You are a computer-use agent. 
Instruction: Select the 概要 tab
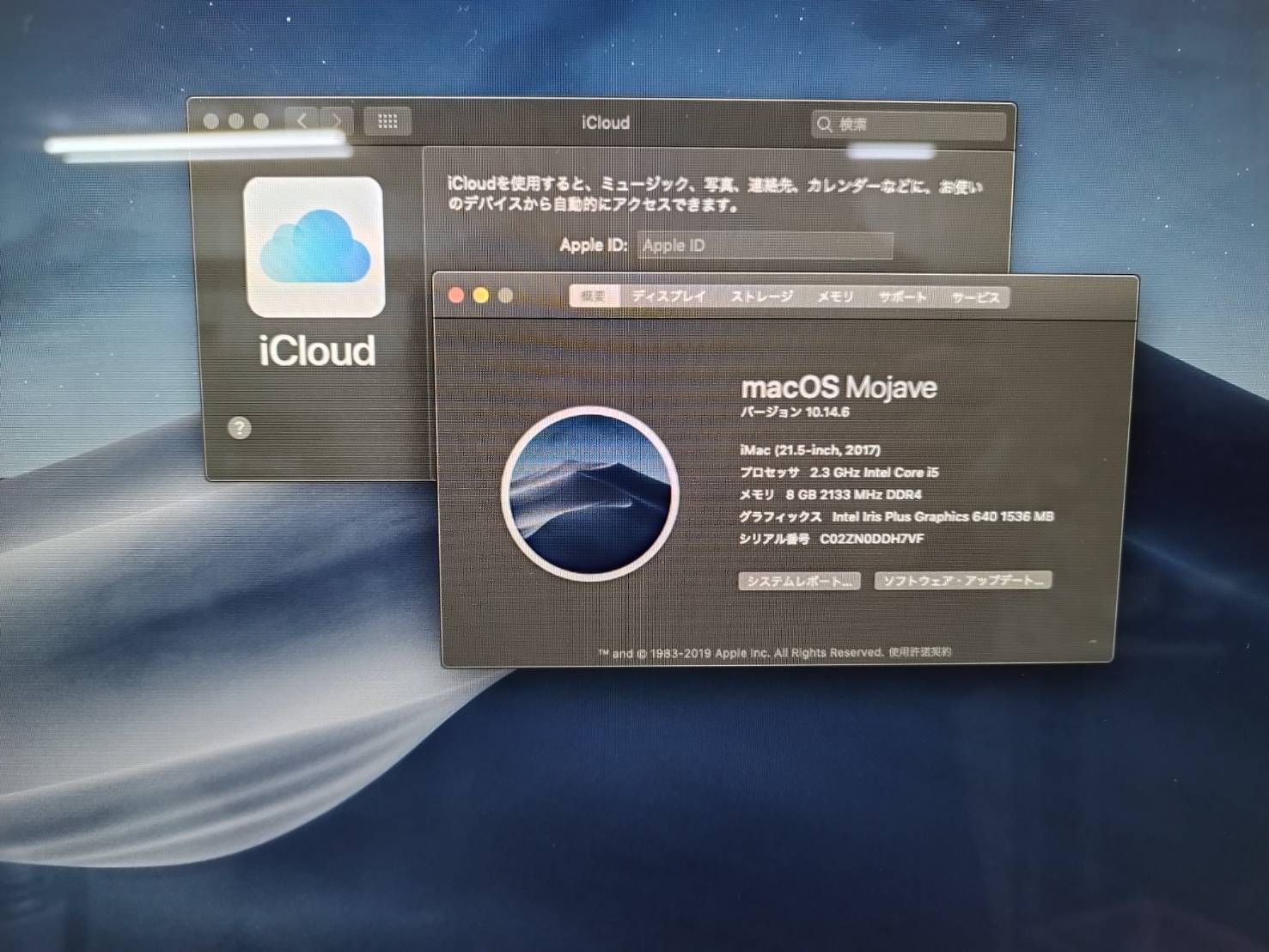coord(594,296)
